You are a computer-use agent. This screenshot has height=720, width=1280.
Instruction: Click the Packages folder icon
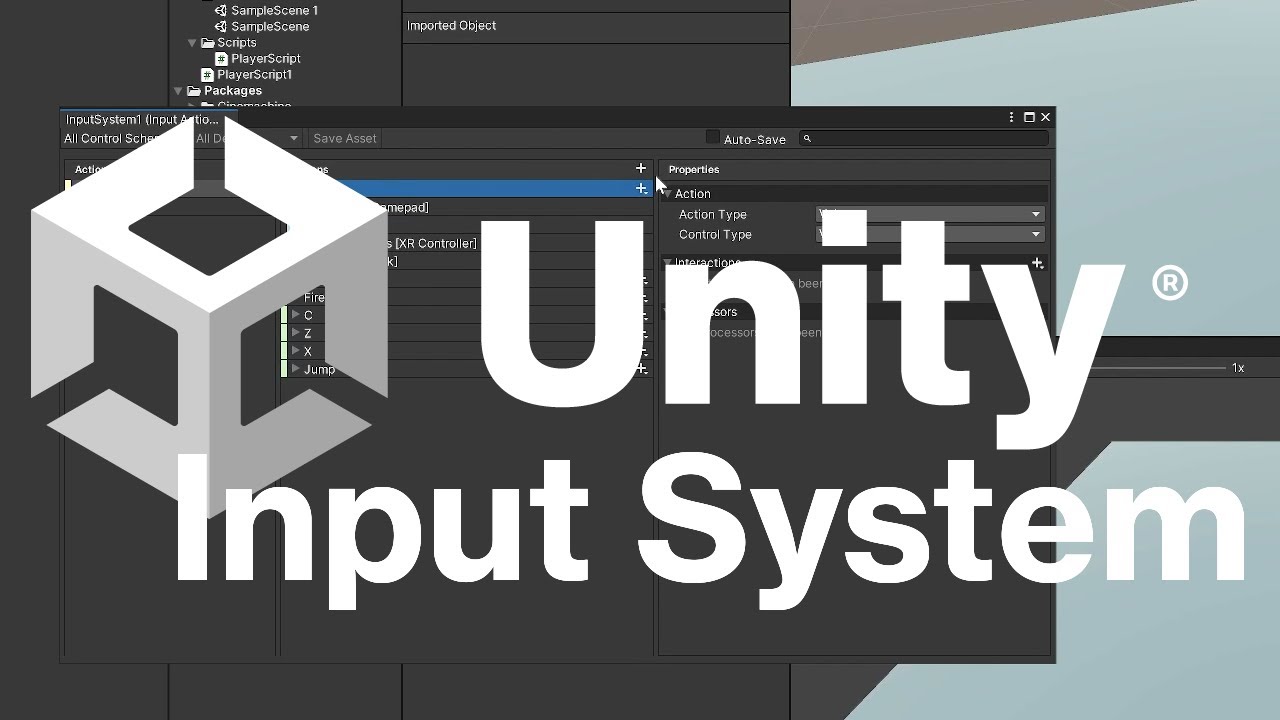[193, 90]
